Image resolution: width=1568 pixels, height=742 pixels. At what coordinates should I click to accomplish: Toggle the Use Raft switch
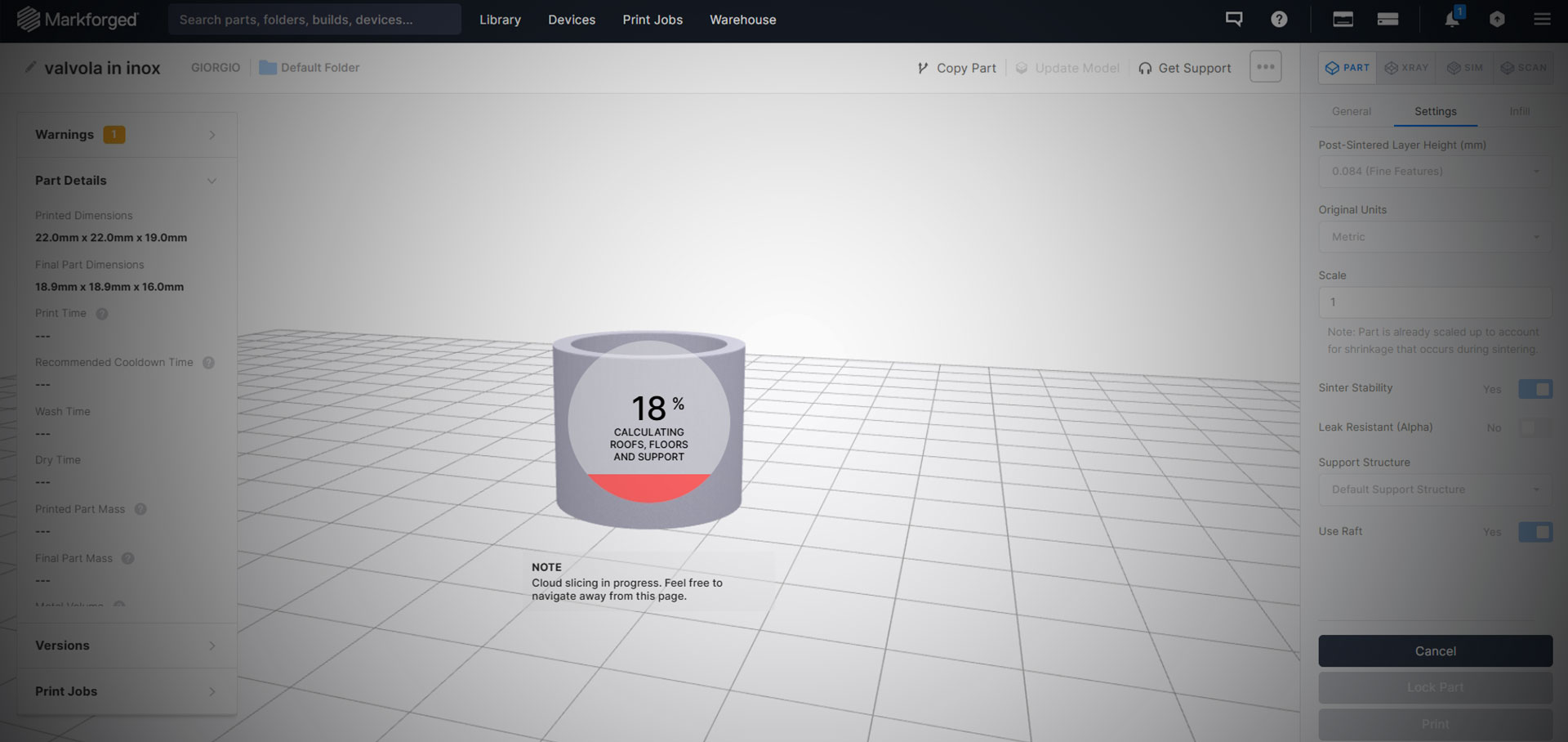(1535, 532)
